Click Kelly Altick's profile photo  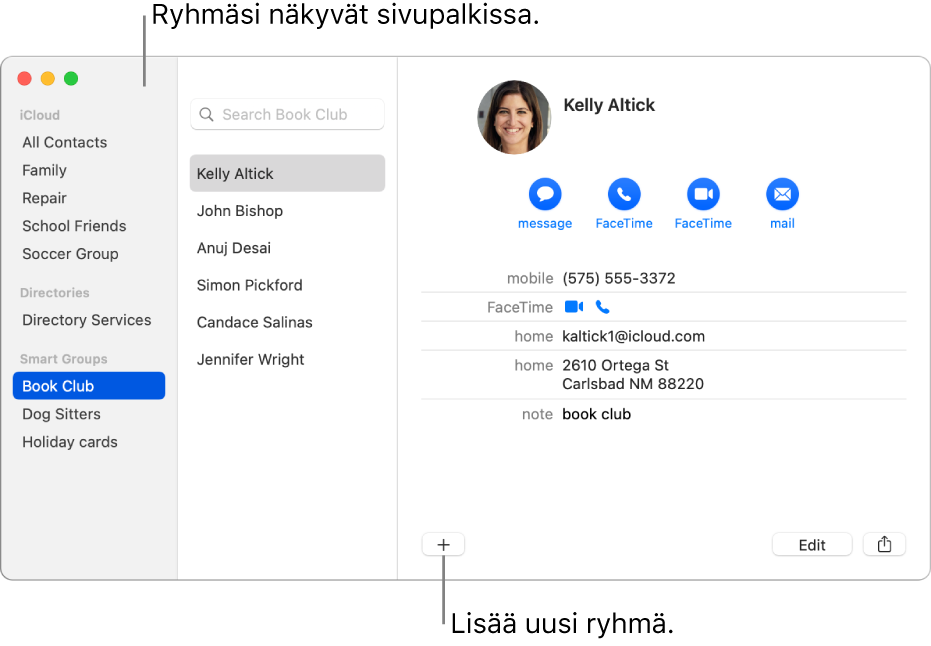click(514, 117)
